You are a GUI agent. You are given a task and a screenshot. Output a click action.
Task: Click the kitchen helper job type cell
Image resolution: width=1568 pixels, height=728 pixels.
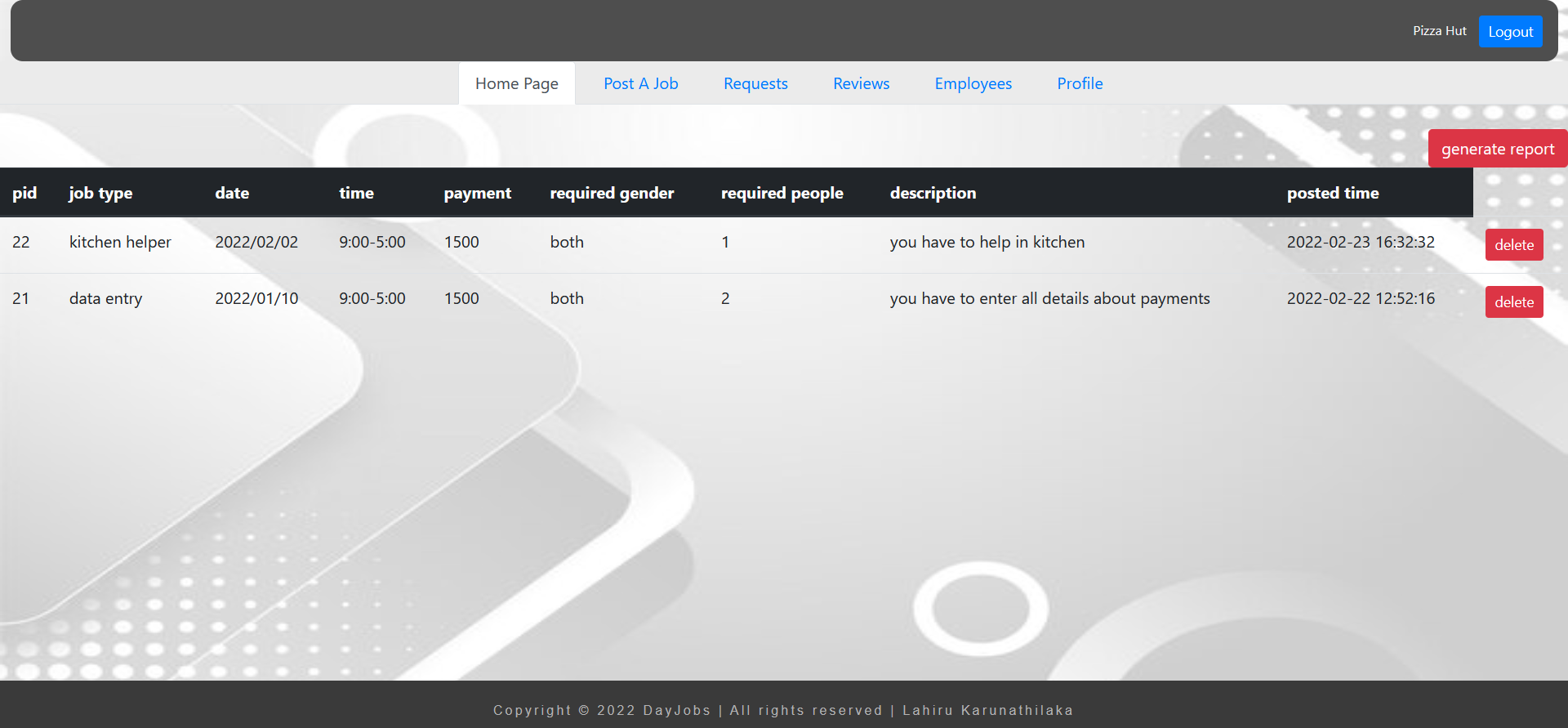click(x=120, y=242)
